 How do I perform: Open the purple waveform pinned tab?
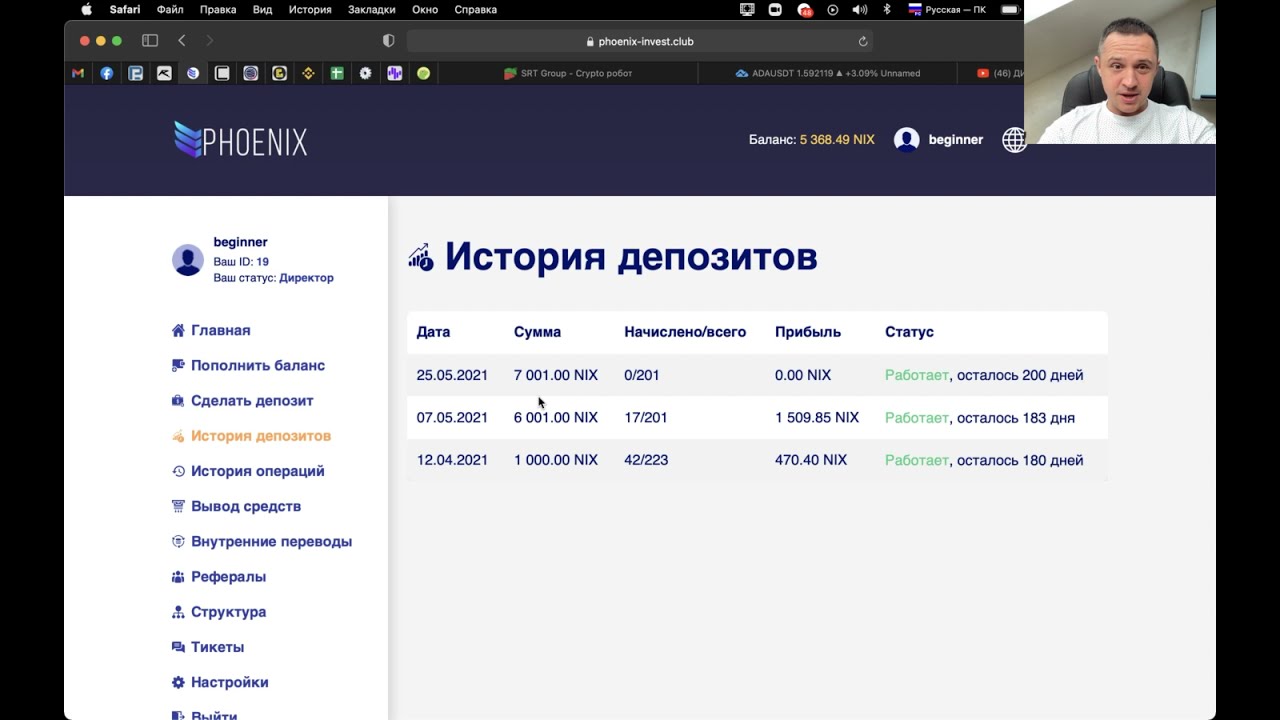[x=395, y=73]
